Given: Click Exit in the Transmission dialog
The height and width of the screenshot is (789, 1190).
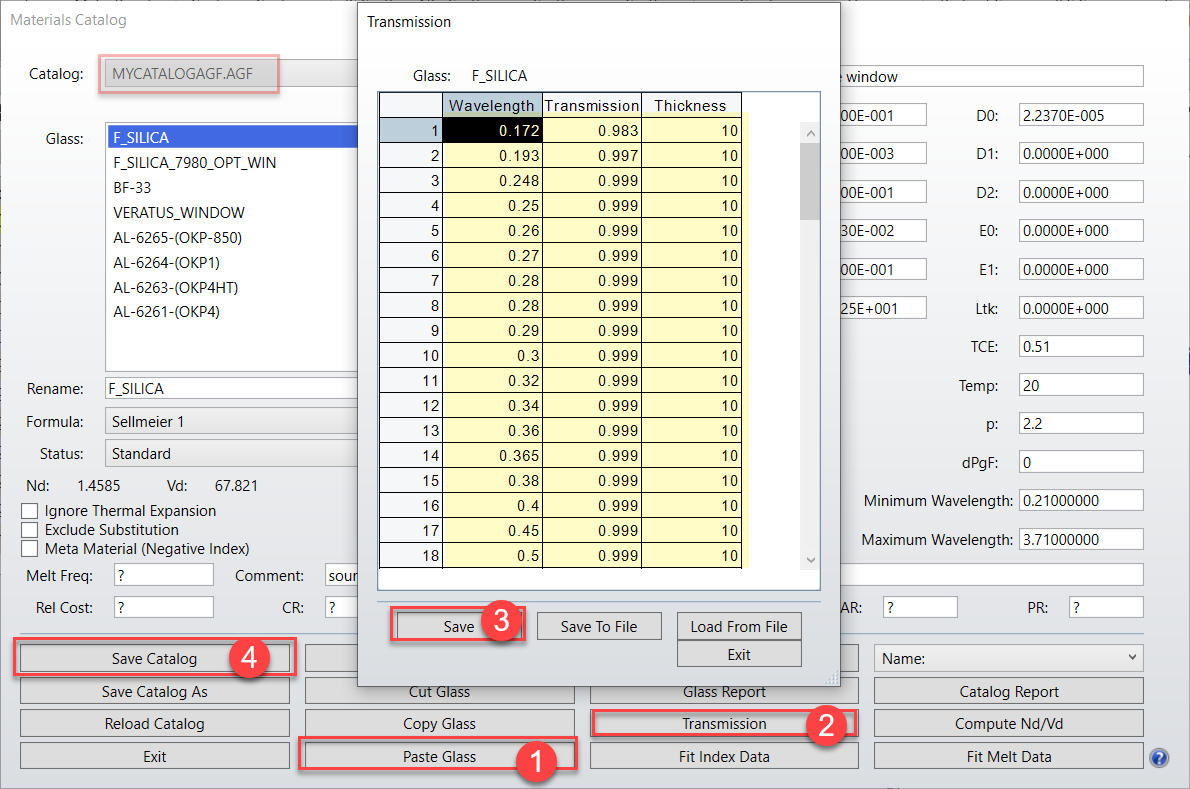Looking at the screenshot, I should (738, 654).
